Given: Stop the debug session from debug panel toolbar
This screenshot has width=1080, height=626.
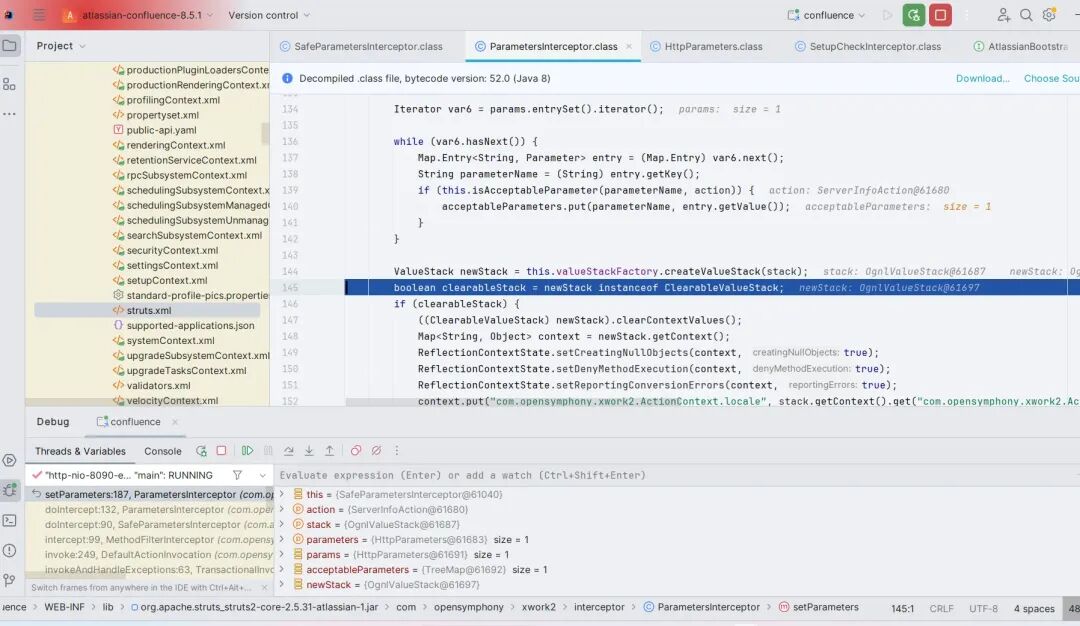Looking at the screenshot, I should tap(221, 450).
